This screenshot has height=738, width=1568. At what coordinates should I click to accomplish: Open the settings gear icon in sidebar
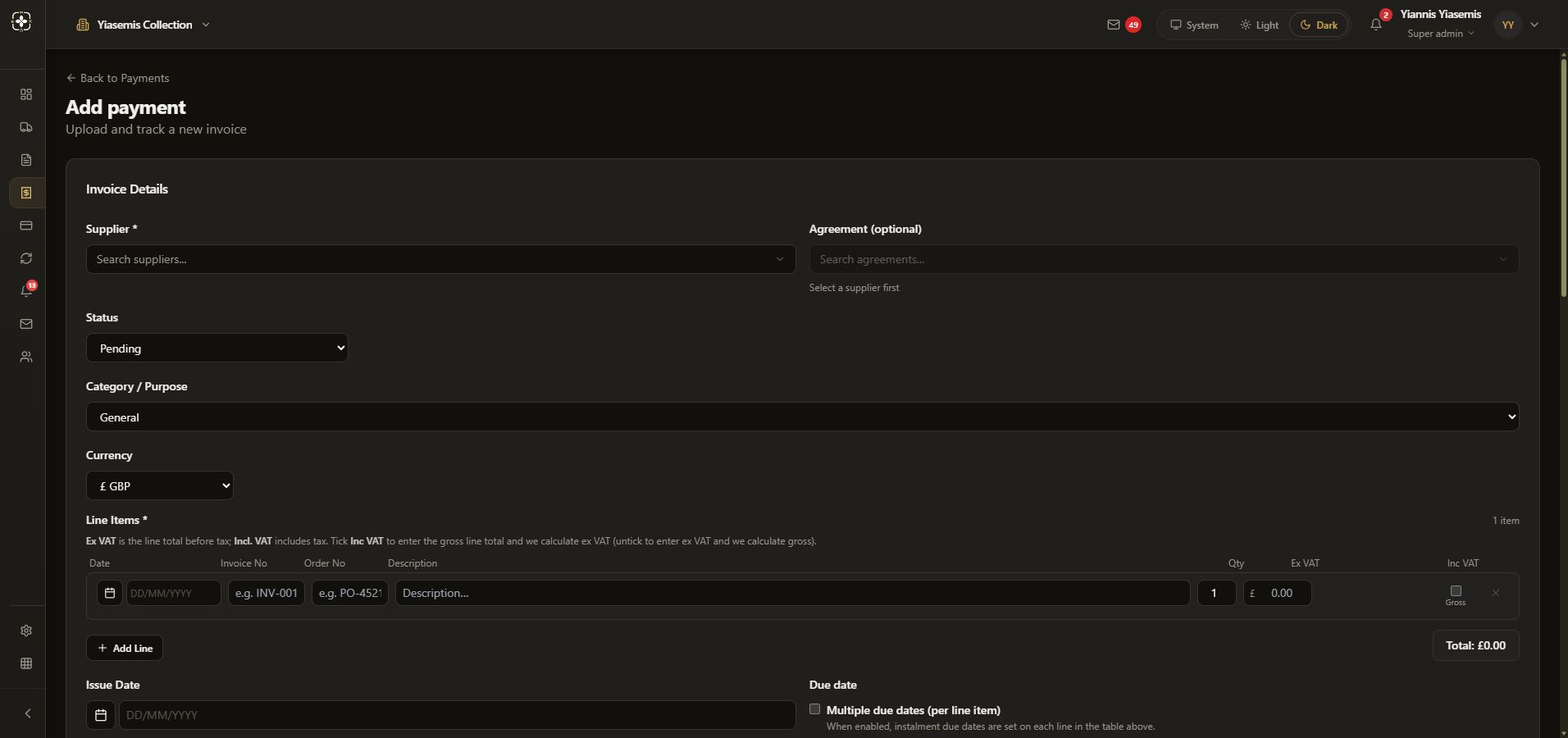(26, 631)
